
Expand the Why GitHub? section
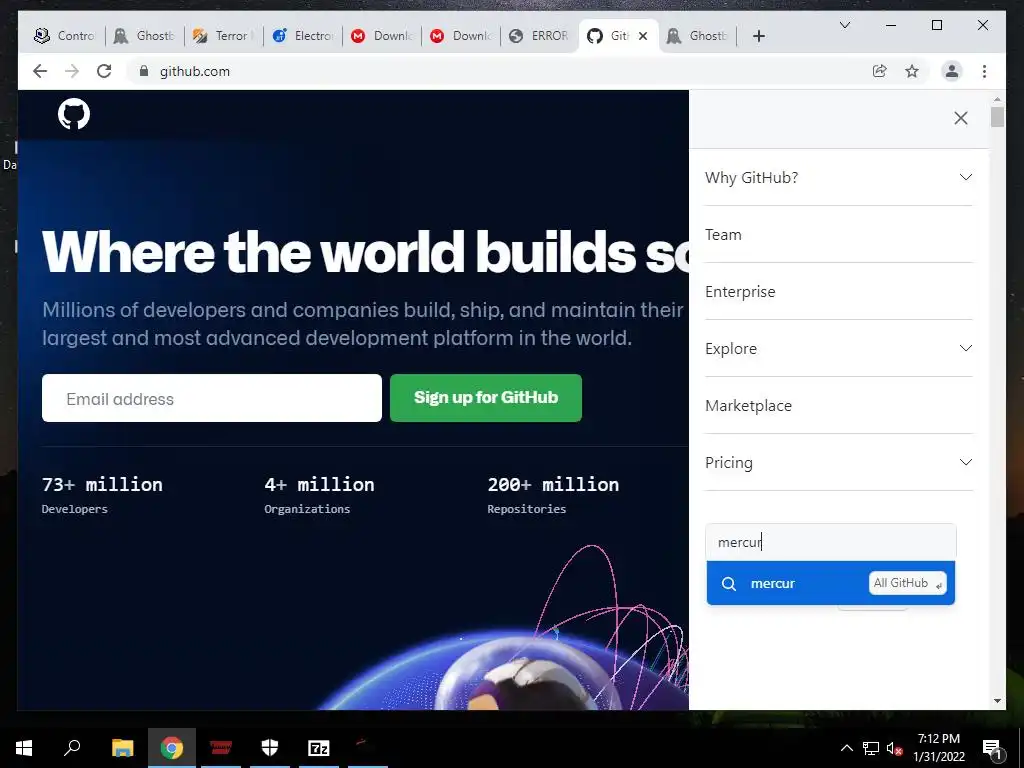click(839, 178)
